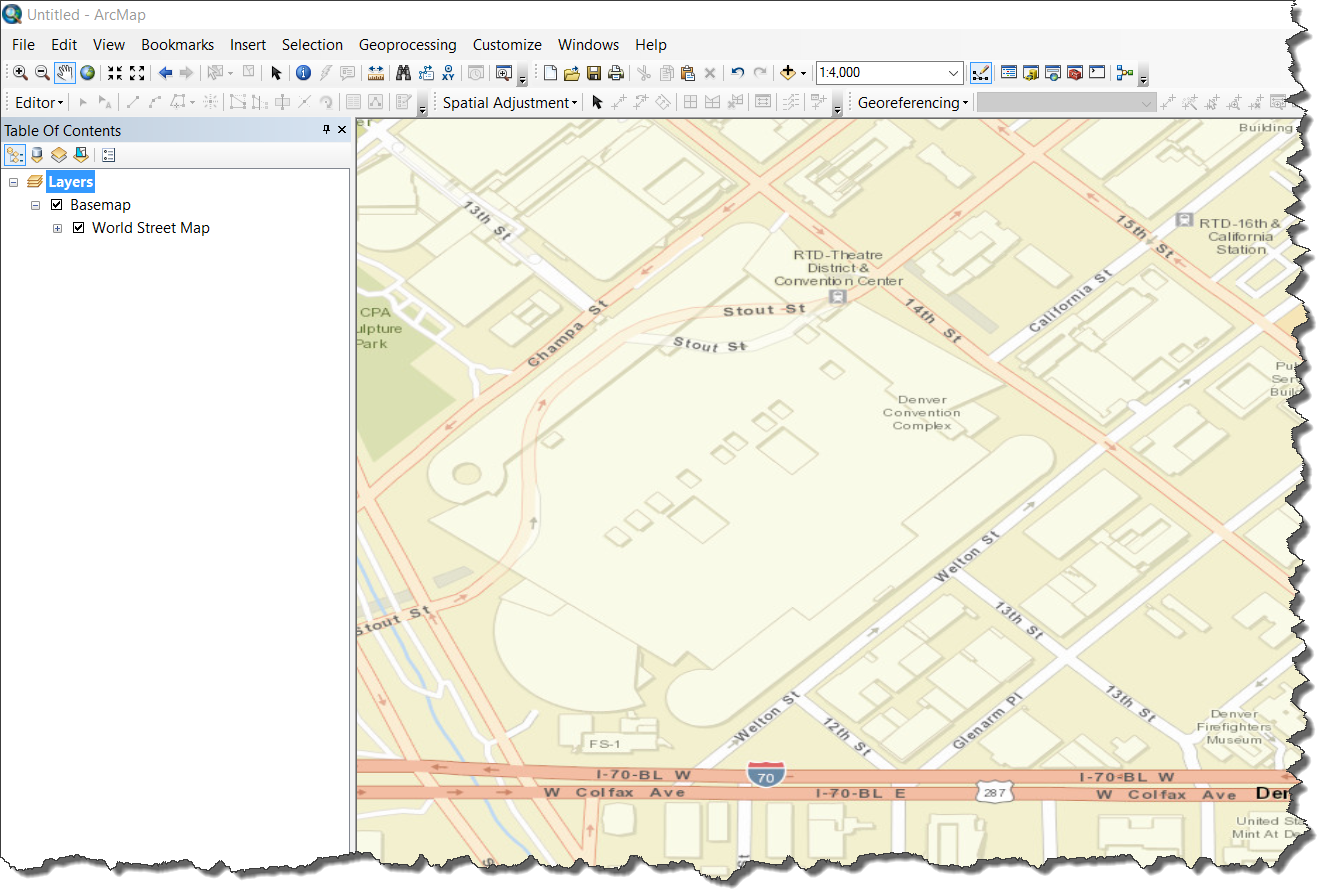Image resolution: width=1331 pixels, height=896 pixels.
Task: Click the Georeferencing menu button
Action: (x=913, y=102)
